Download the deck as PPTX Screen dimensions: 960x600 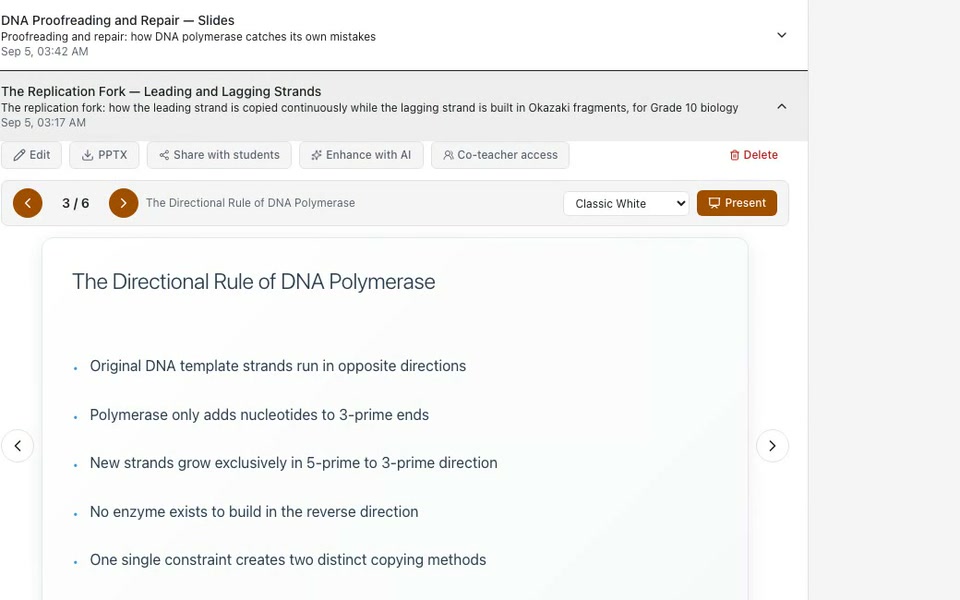[104, 155]
